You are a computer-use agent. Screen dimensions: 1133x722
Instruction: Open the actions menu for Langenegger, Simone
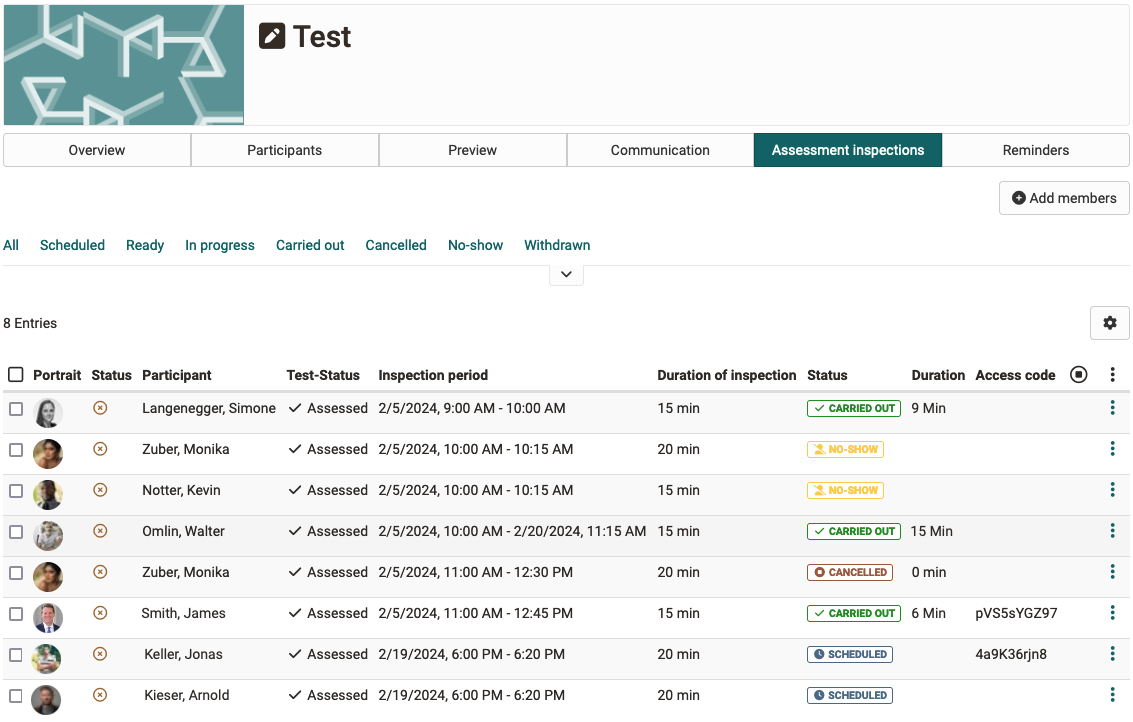click(x=1112, y=408)
